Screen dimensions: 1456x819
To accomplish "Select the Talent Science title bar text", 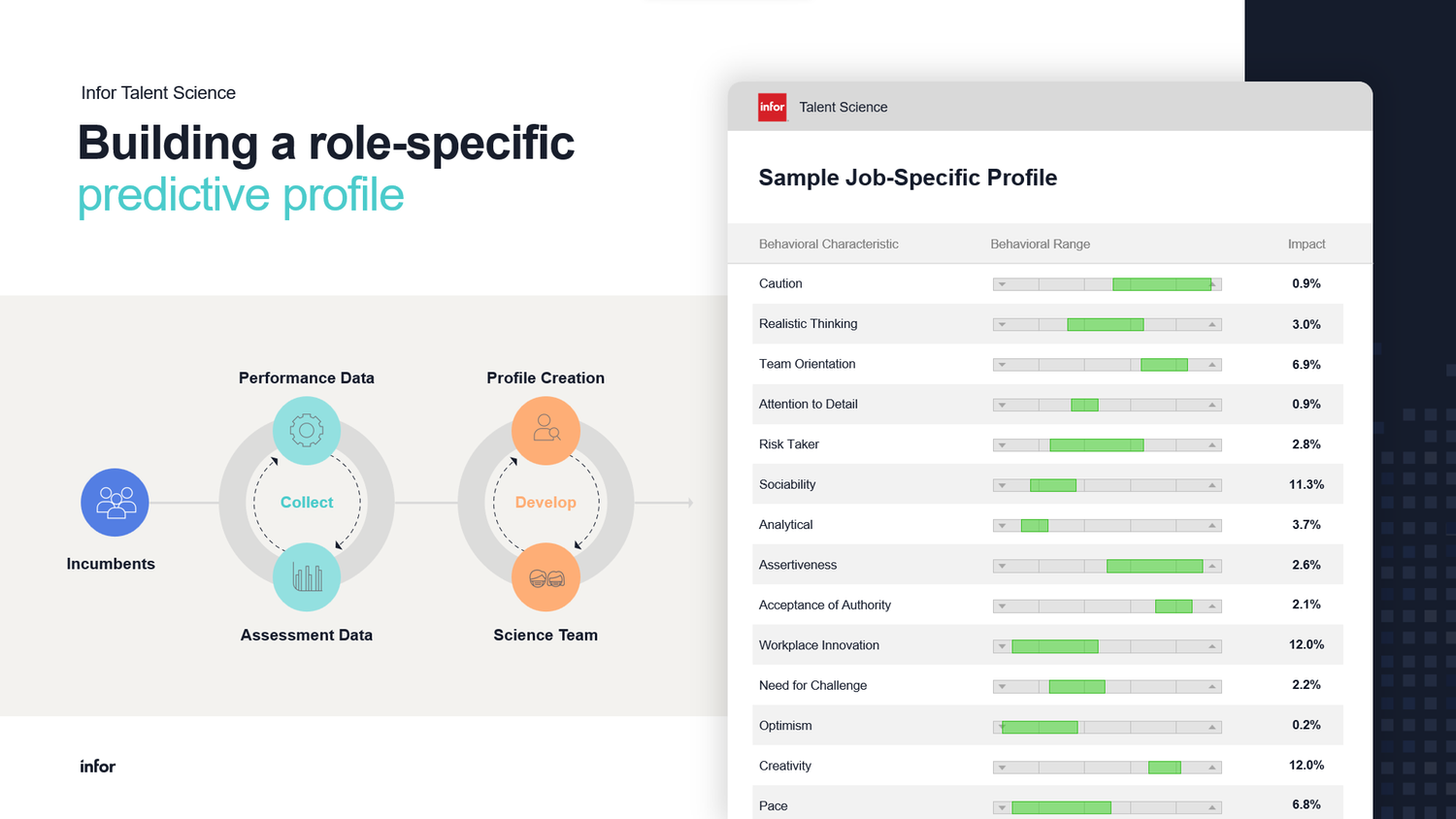I will (x=843, y=107).
